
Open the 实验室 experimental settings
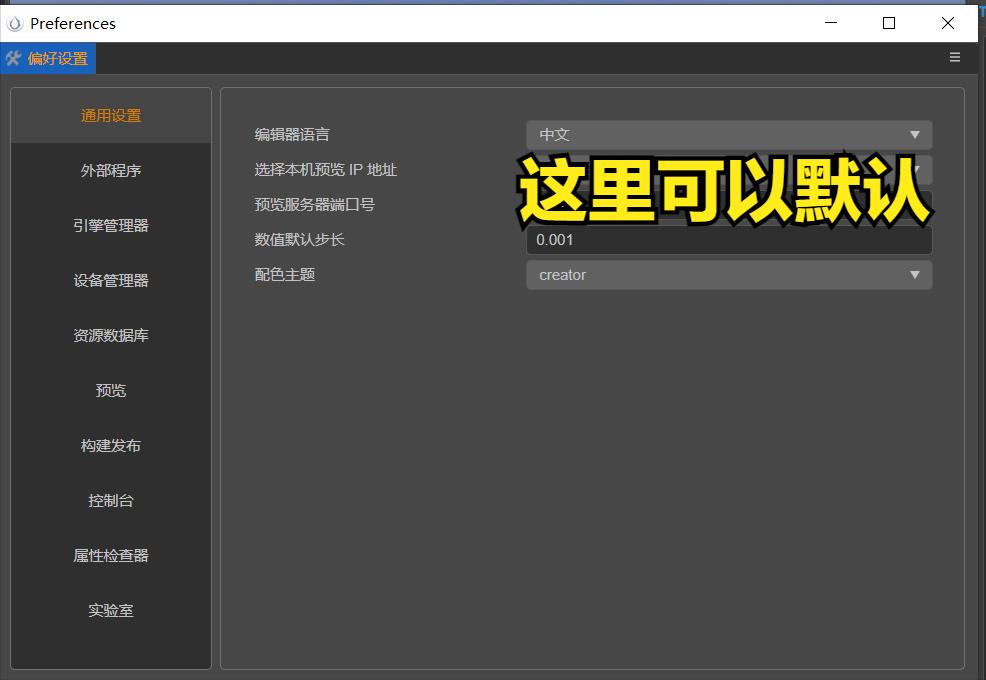[110, 610]
